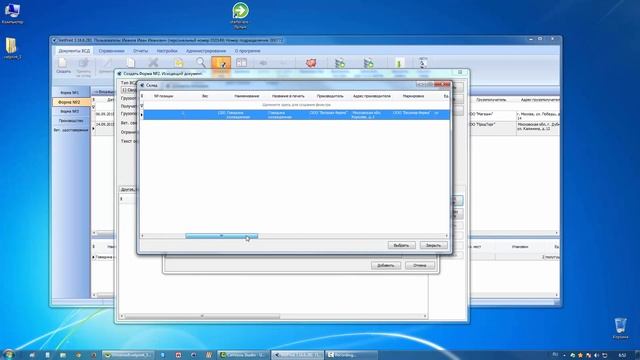Click the red X delete toolbar icon
Image resolution: width=640 pixels, height=360 pixels.
153,63
